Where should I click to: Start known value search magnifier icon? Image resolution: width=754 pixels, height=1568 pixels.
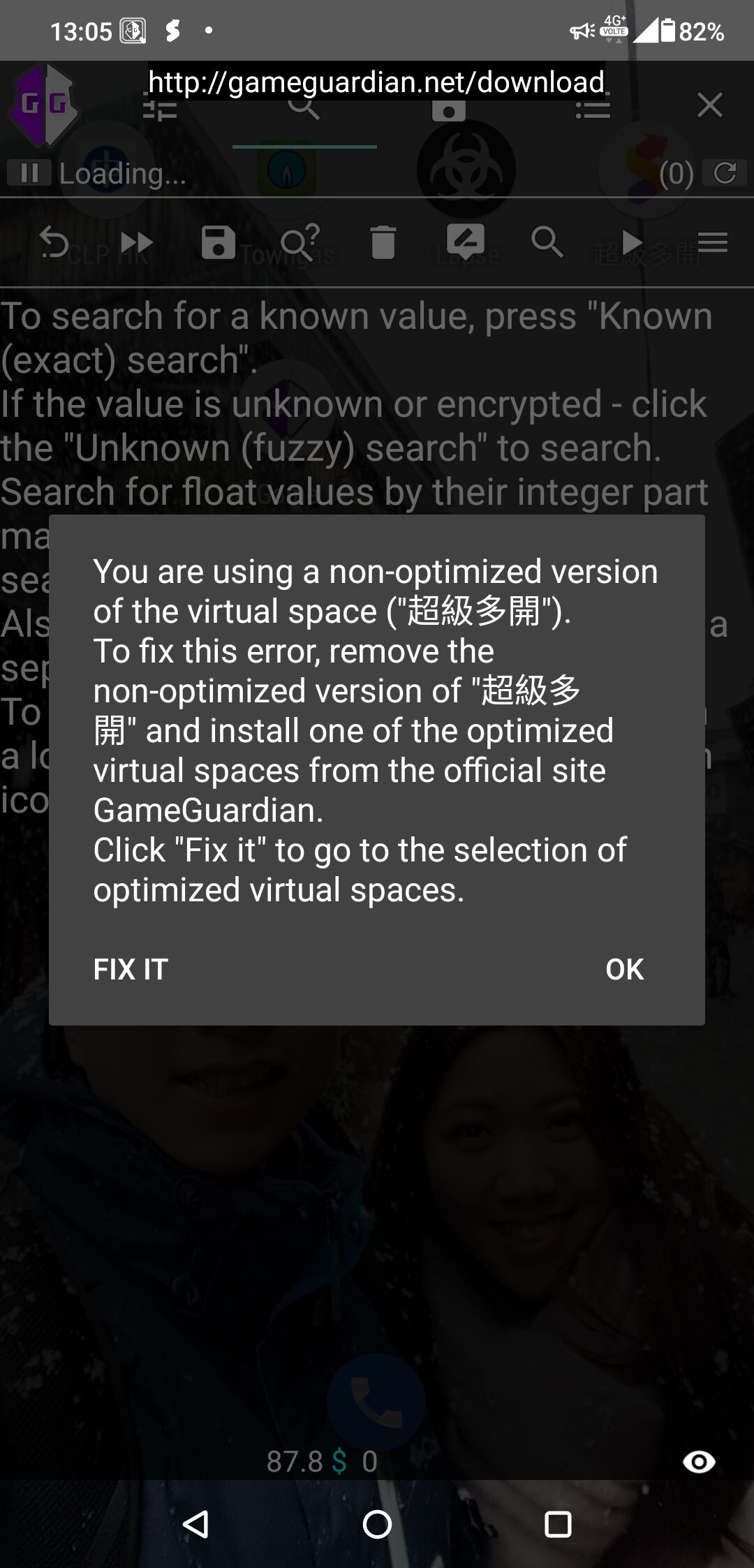(x=547, y=242)
